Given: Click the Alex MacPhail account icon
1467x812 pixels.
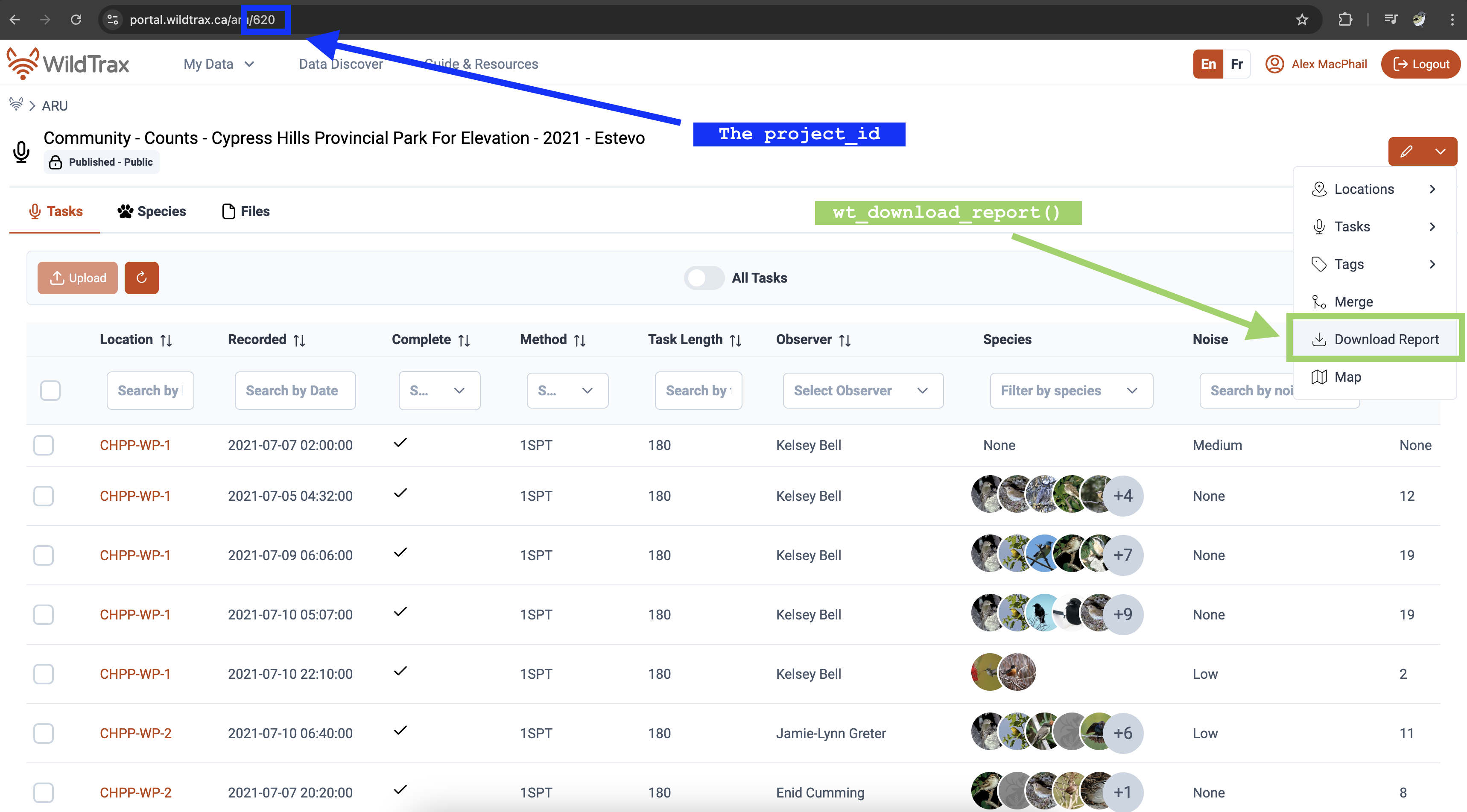Looking at the screenshot, I should tap(1274, 64).
